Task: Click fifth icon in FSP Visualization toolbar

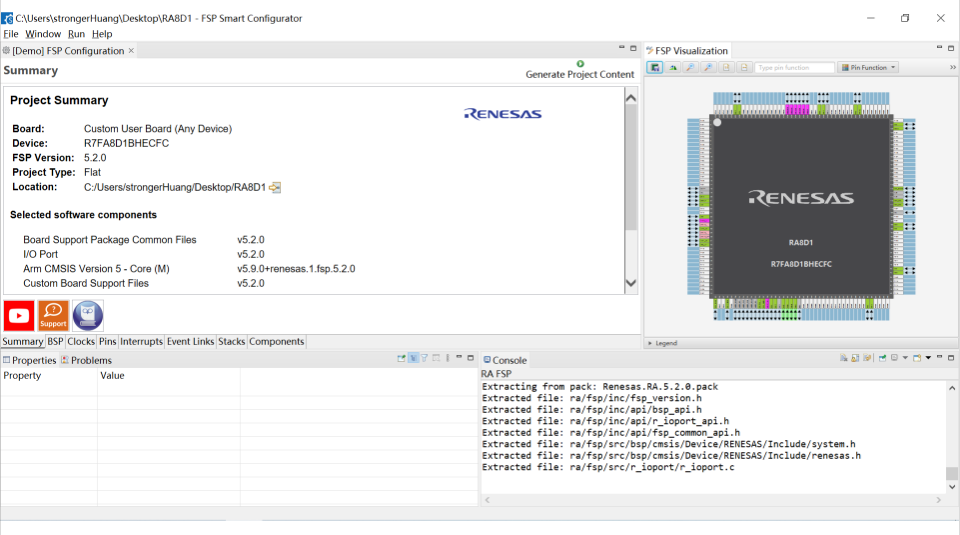Action: pos(726,67)
